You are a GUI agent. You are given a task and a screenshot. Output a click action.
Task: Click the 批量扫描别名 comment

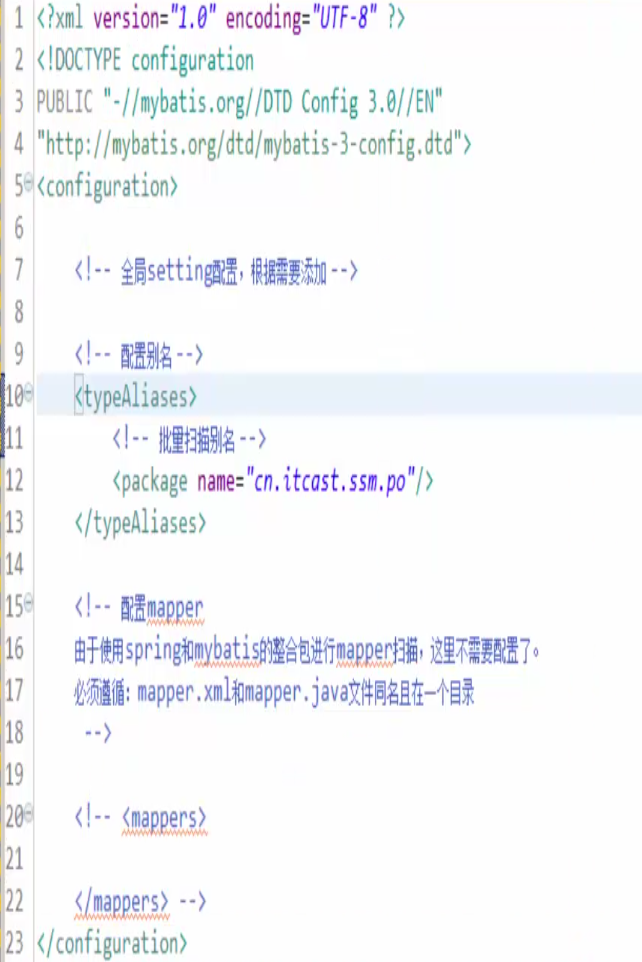coord(189,440)
